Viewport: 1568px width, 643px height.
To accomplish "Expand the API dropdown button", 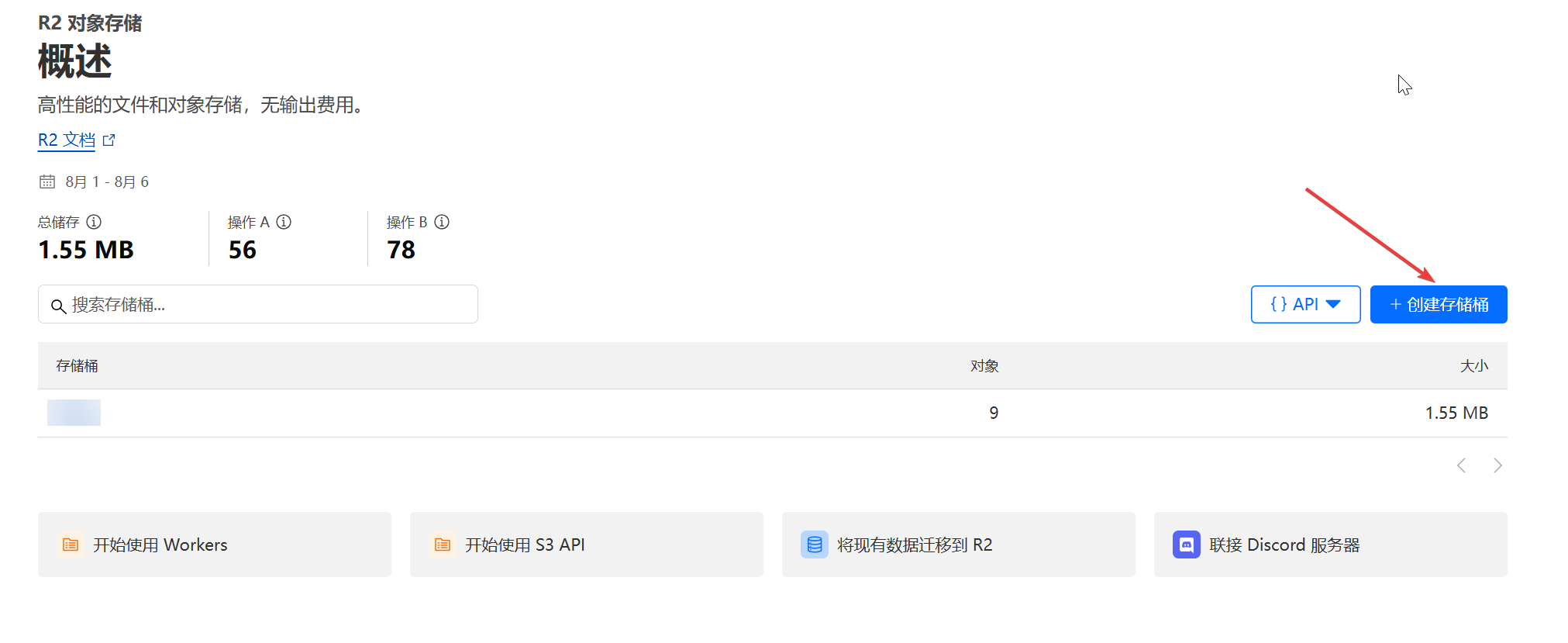I will pyautogui.click(x=1305, y=304).
